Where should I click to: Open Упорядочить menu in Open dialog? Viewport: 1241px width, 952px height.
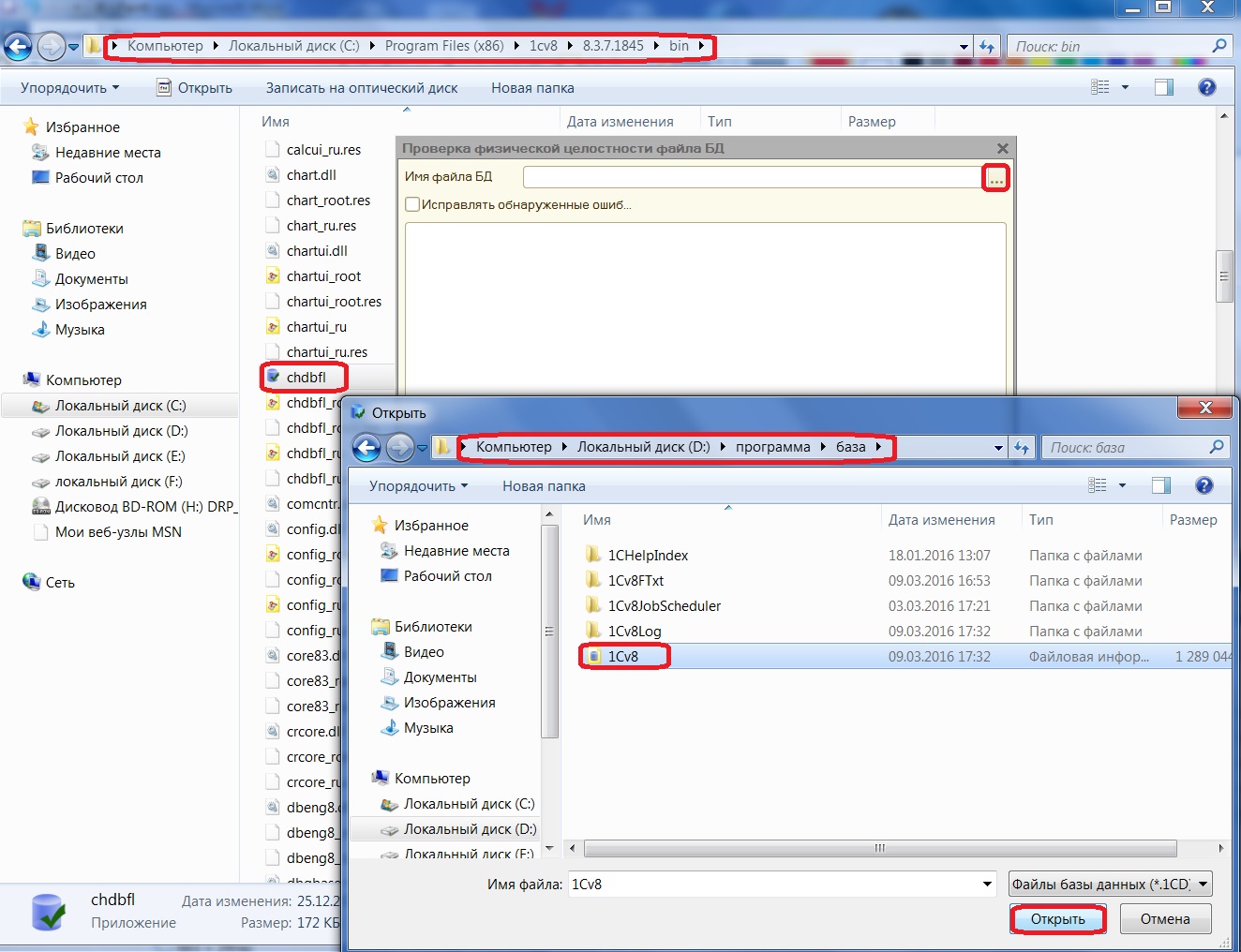[x=418, y=485]
